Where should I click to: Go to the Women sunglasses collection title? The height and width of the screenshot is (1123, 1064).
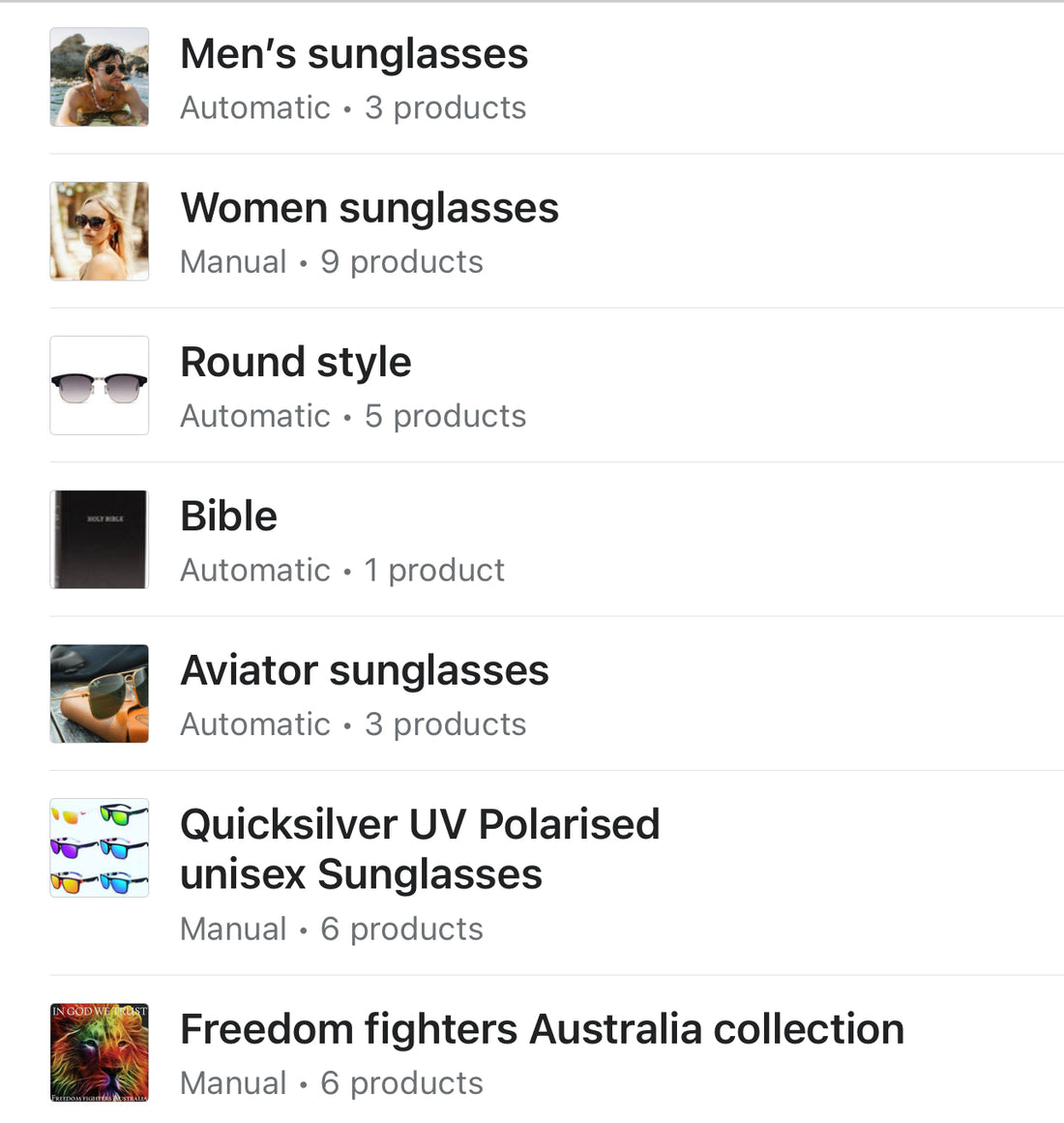(x=369, y=208)
